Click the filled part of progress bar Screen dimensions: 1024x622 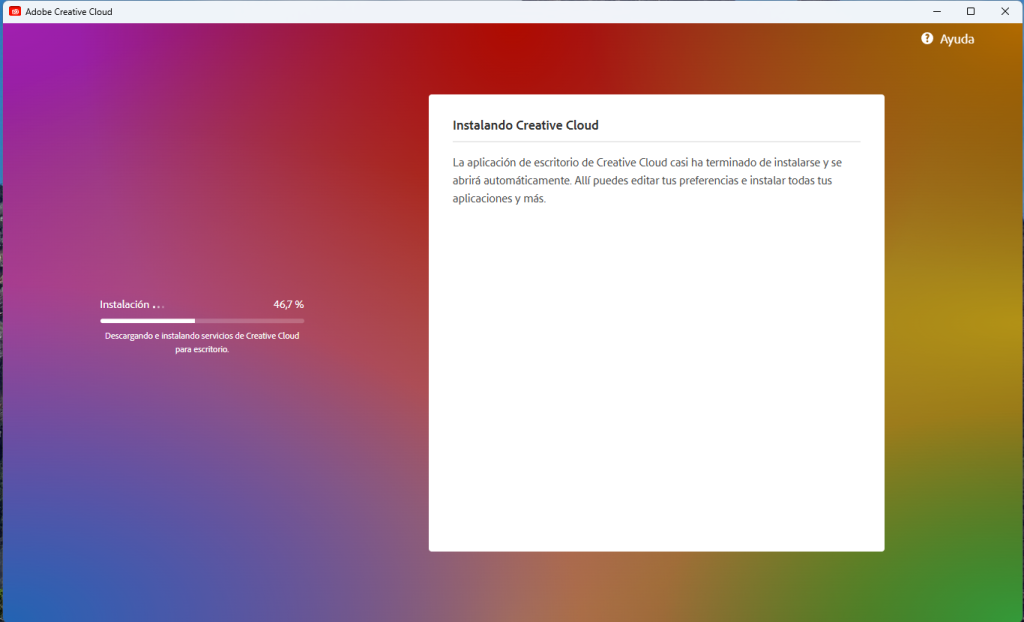147,320
